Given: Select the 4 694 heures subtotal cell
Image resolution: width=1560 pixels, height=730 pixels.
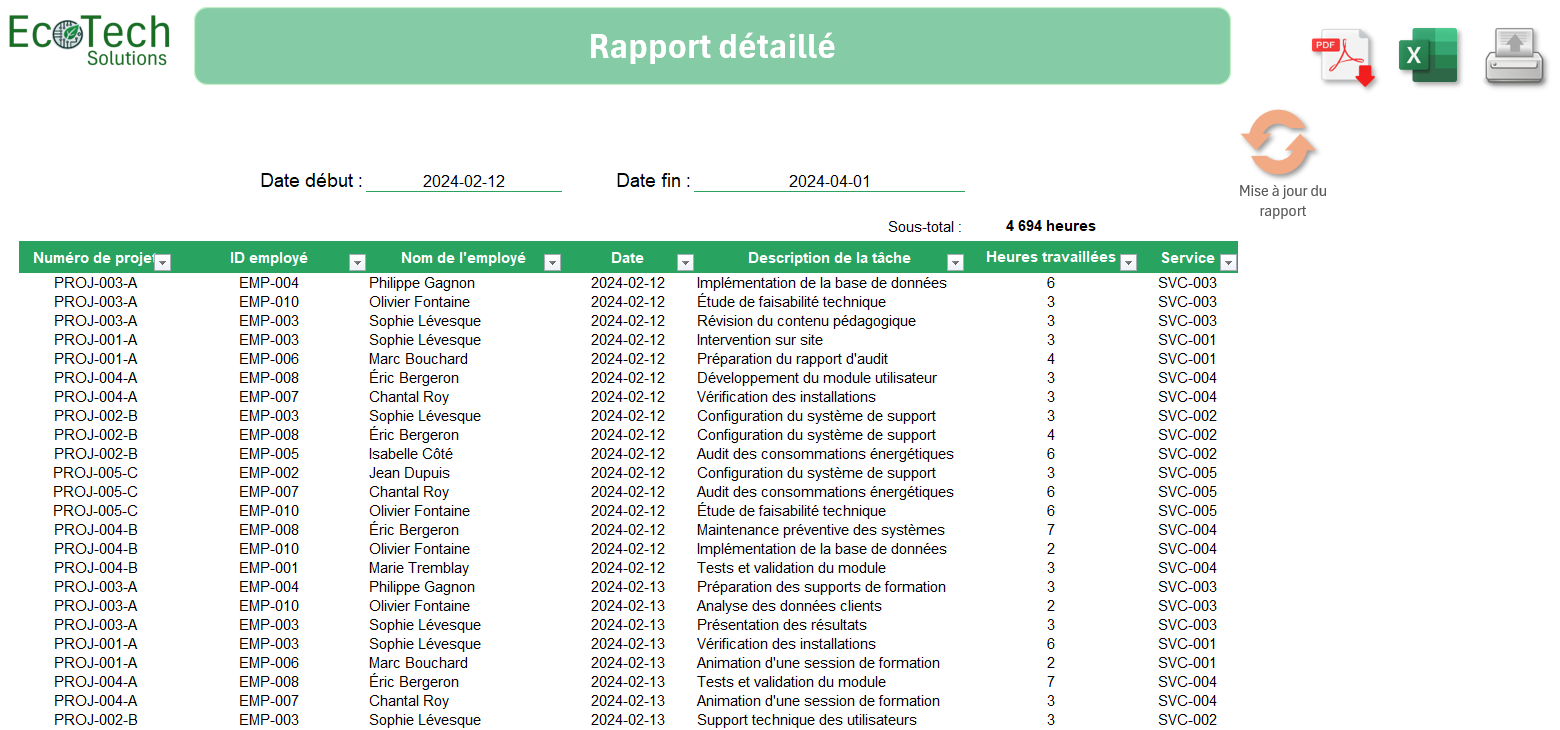Looking at the screenshot, I should click(1050, 226).
